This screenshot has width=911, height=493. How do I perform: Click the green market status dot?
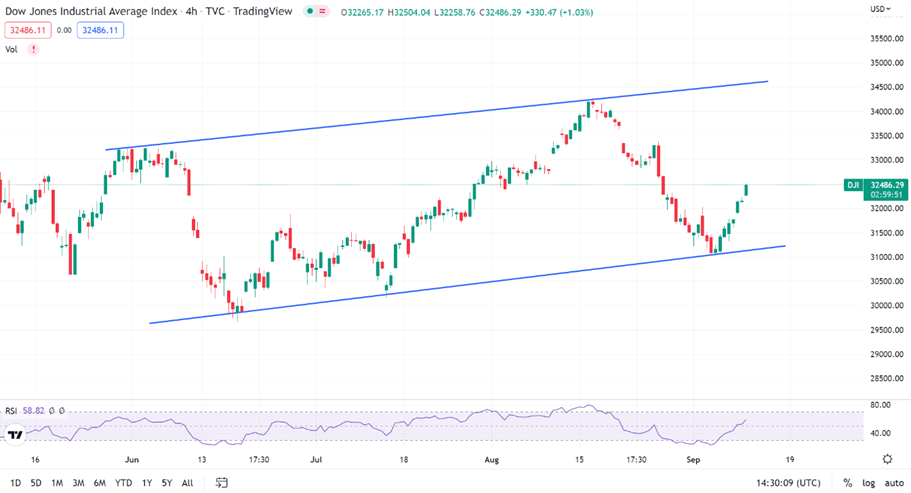click(310, 12)
